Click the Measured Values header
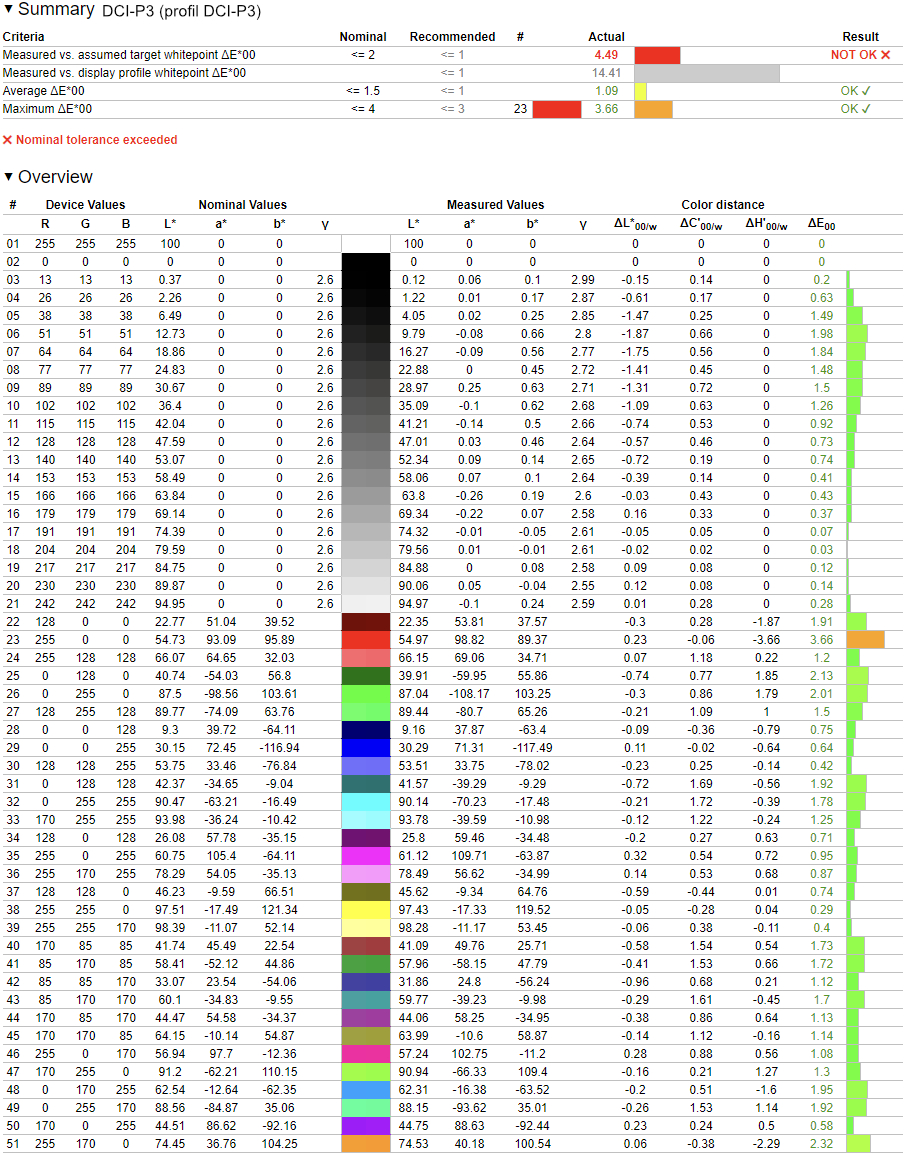Screen dimensions: 905x1155 click(x=496, y=205)
